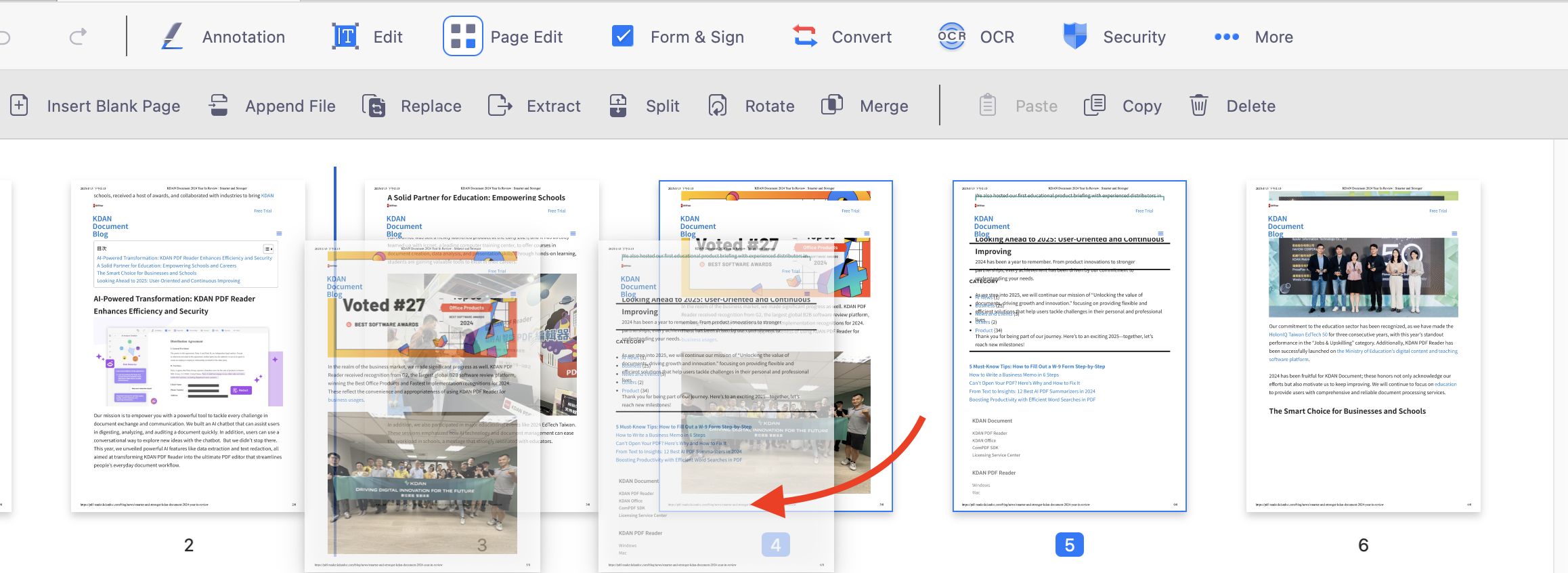Switch to the Convert tab label
1568x573 pixels.
pos(862,37)
